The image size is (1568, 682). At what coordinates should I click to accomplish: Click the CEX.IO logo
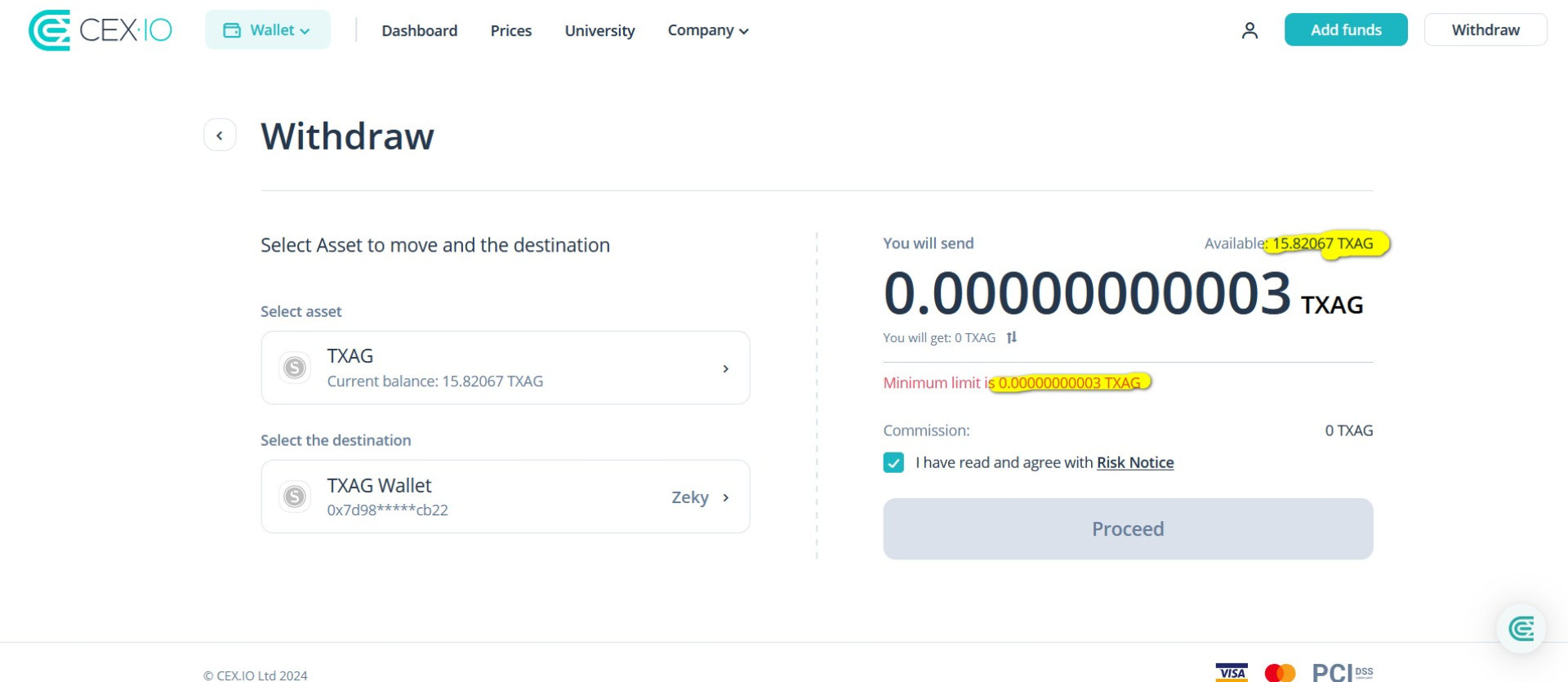(x=100, y=30)
